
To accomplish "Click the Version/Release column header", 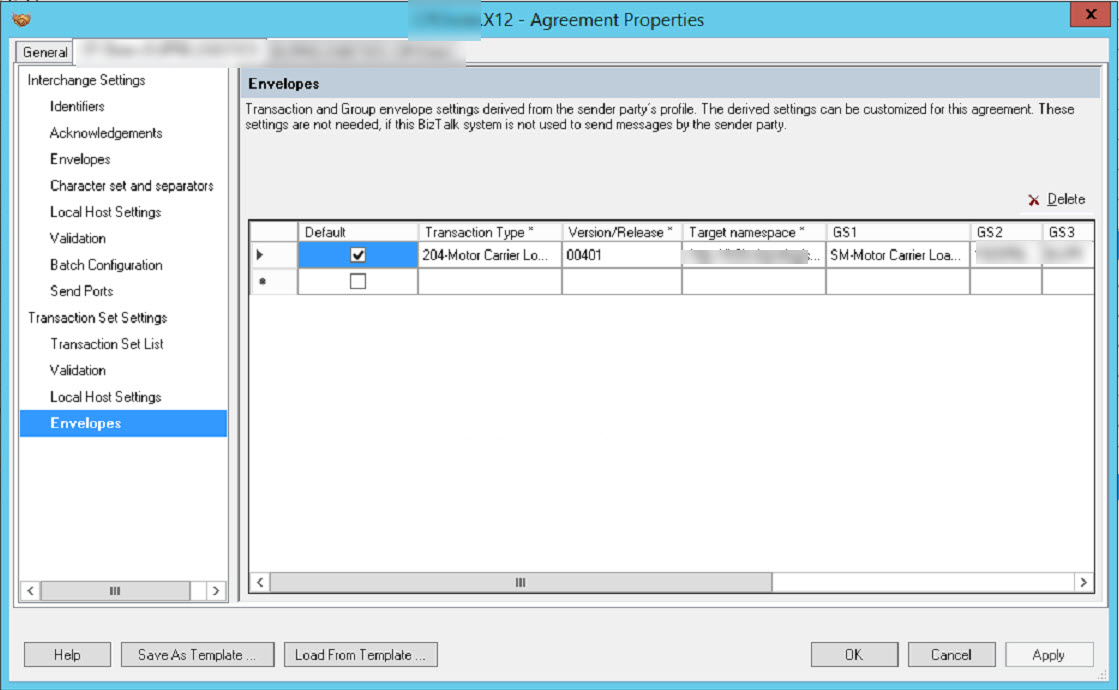I will tap(622, 232).
